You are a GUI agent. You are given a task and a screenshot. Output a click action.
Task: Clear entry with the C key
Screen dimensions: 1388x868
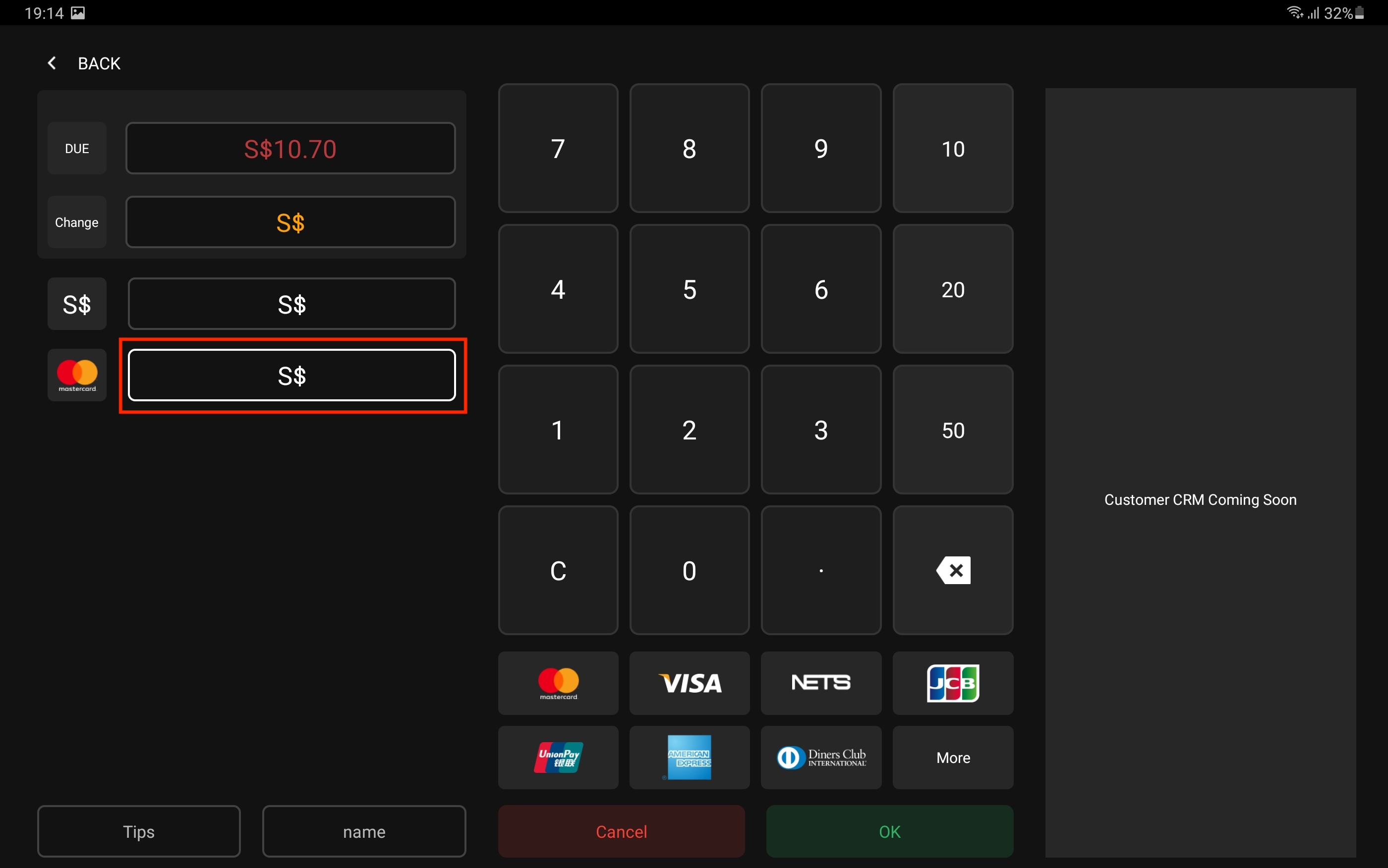[558, 570]
